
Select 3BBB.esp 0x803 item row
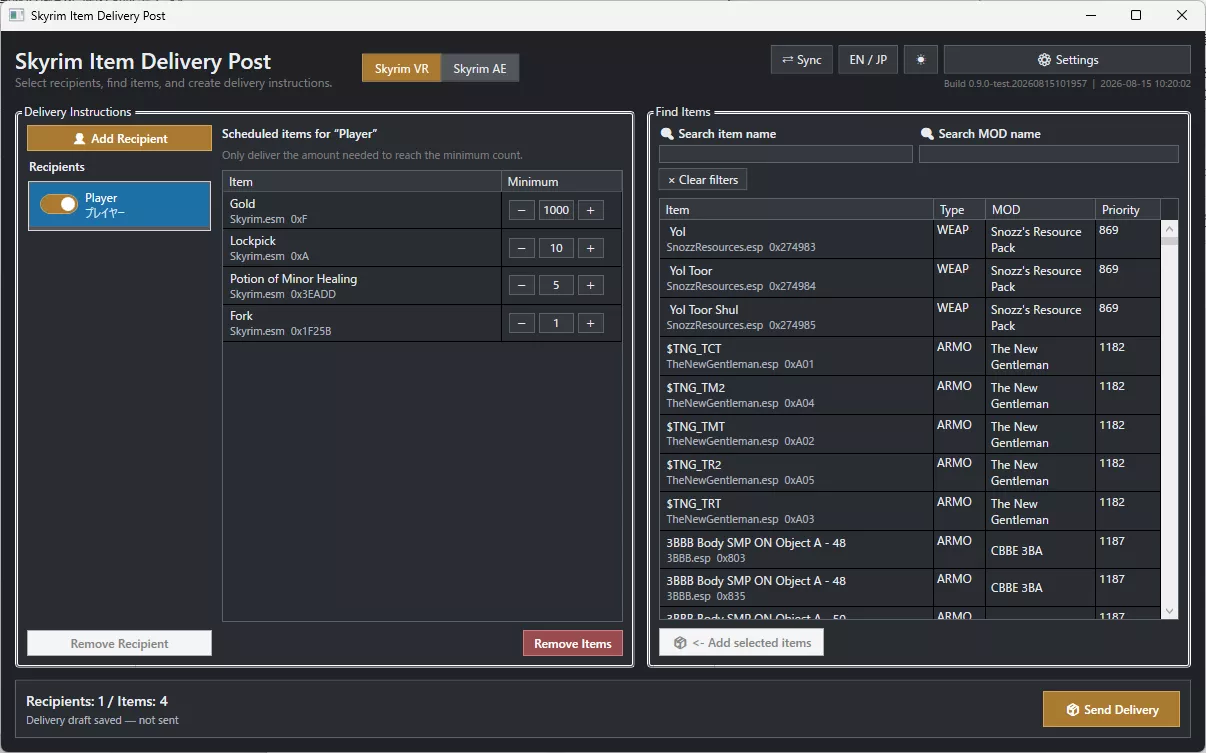[x=910, y=550]
